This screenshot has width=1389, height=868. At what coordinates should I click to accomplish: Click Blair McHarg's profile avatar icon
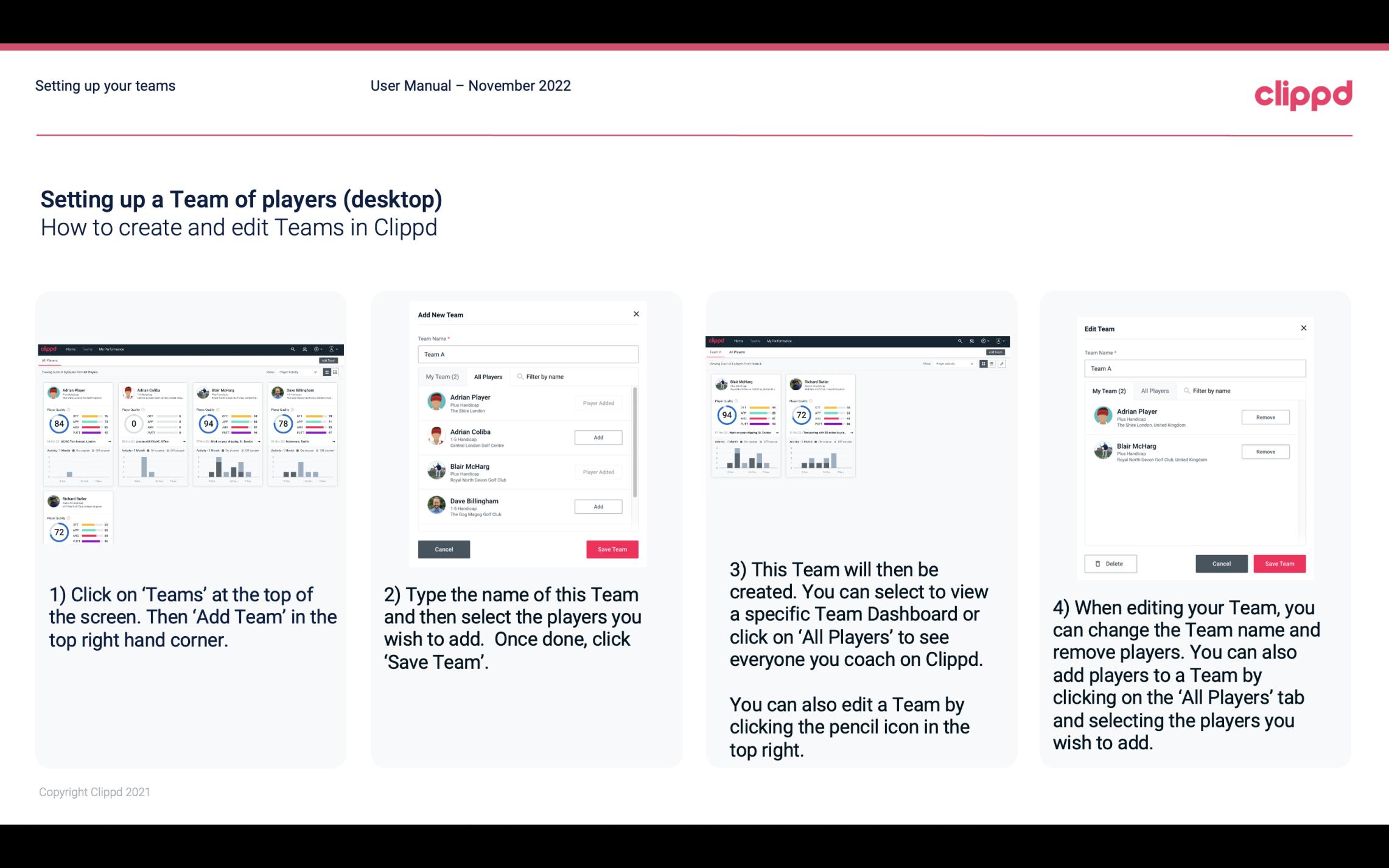[x=436, y=470]
